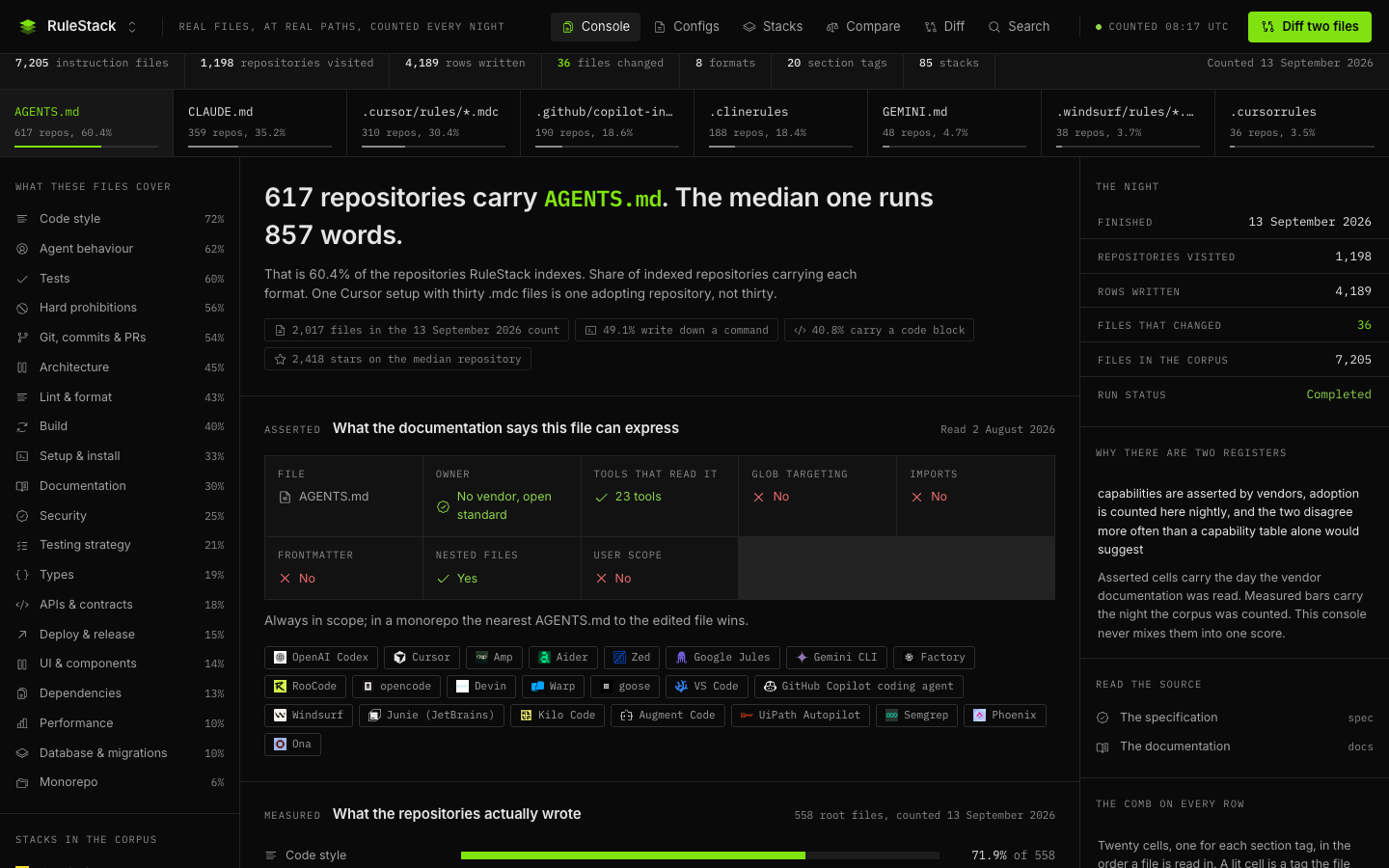Screen dimensions: 1389x868
Task: Select the .windsurf/rules format tab
Action: (x=1129, y=122)
